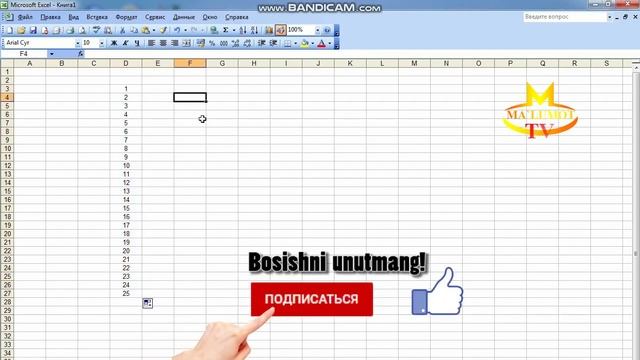
Task: Click the 'Введите вопрос' help field
Action: tap(565, 17)
